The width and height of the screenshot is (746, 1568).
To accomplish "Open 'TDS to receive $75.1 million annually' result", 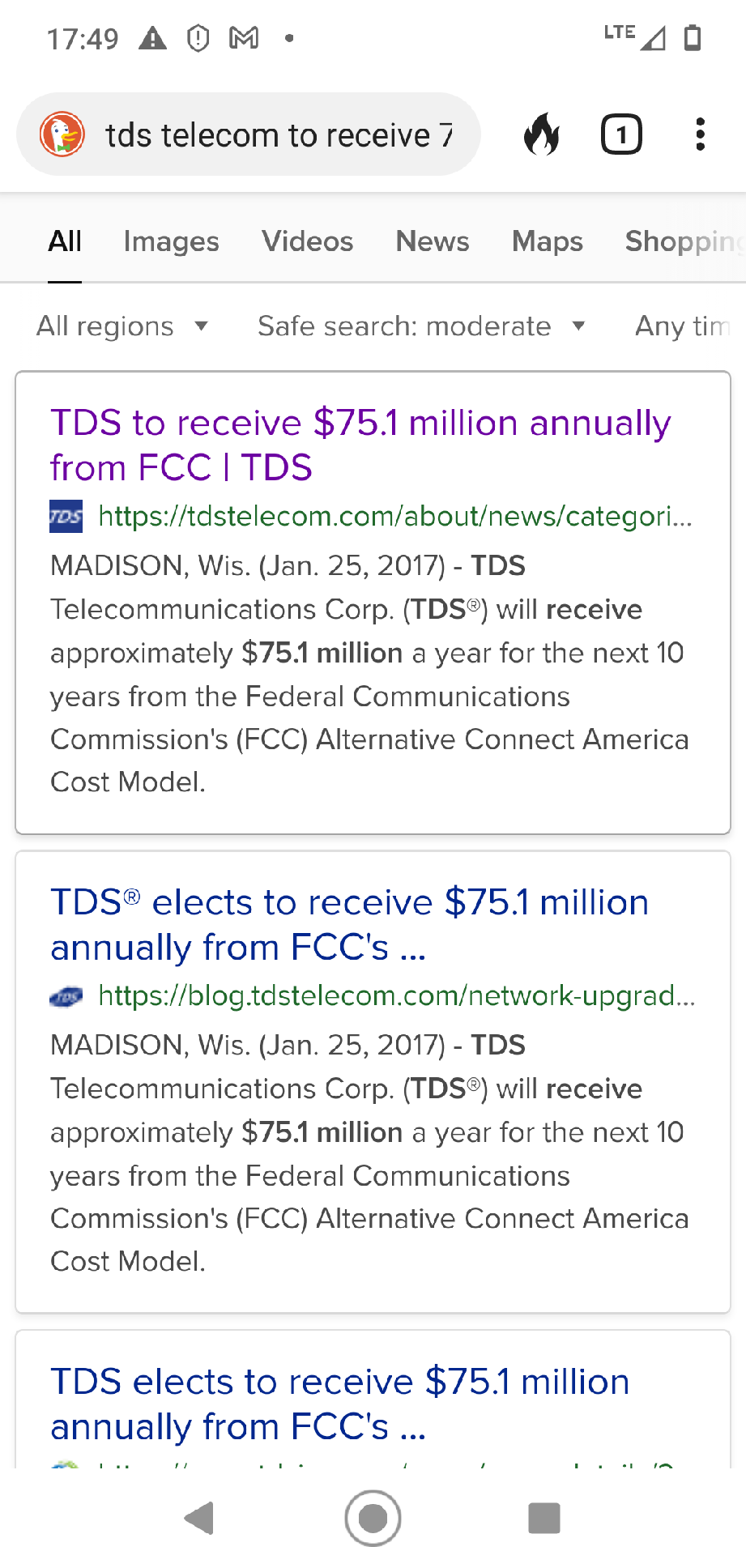I will click(x=360, y=445).
